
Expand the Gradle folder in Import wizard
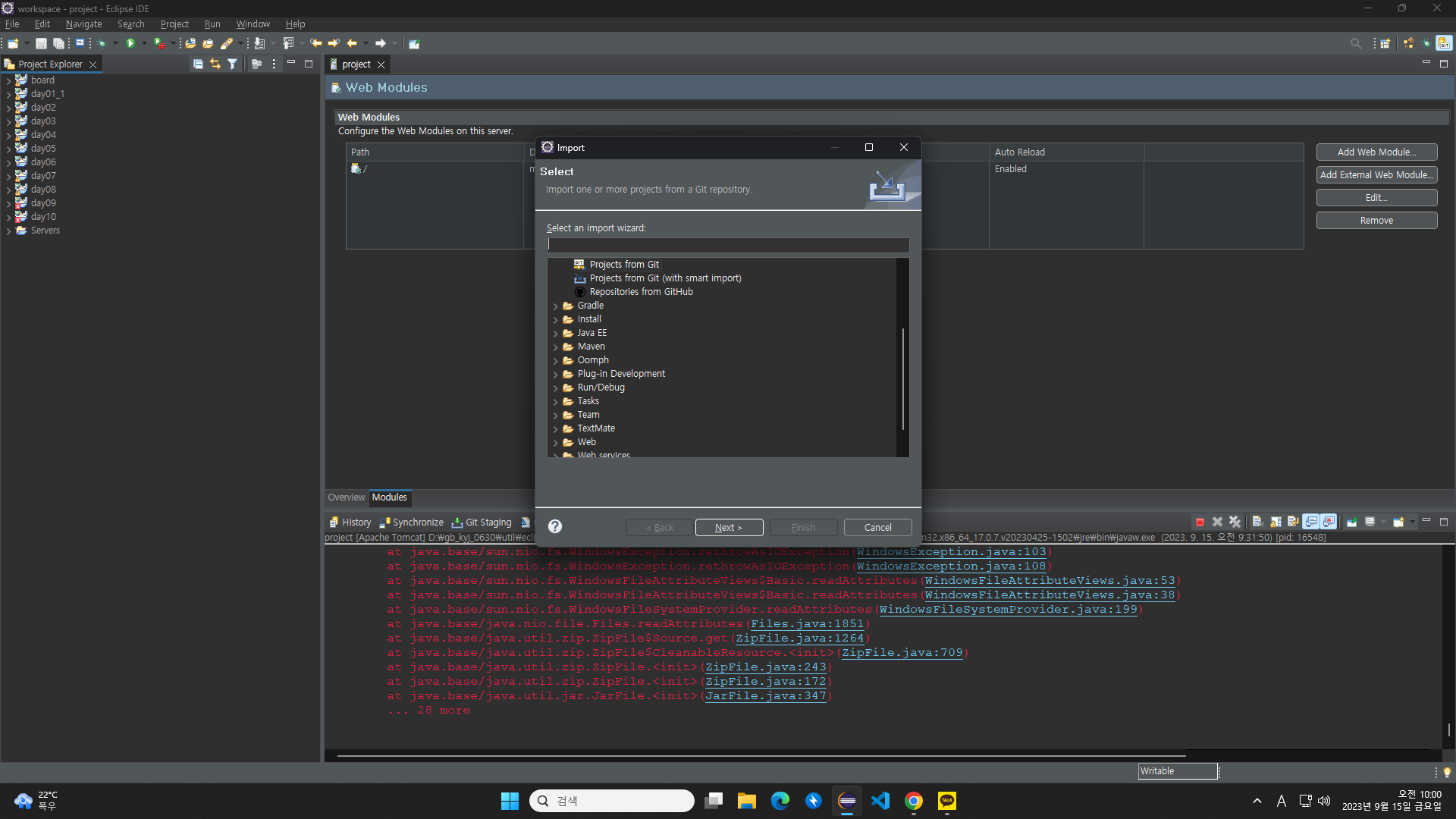pos(555,306)
